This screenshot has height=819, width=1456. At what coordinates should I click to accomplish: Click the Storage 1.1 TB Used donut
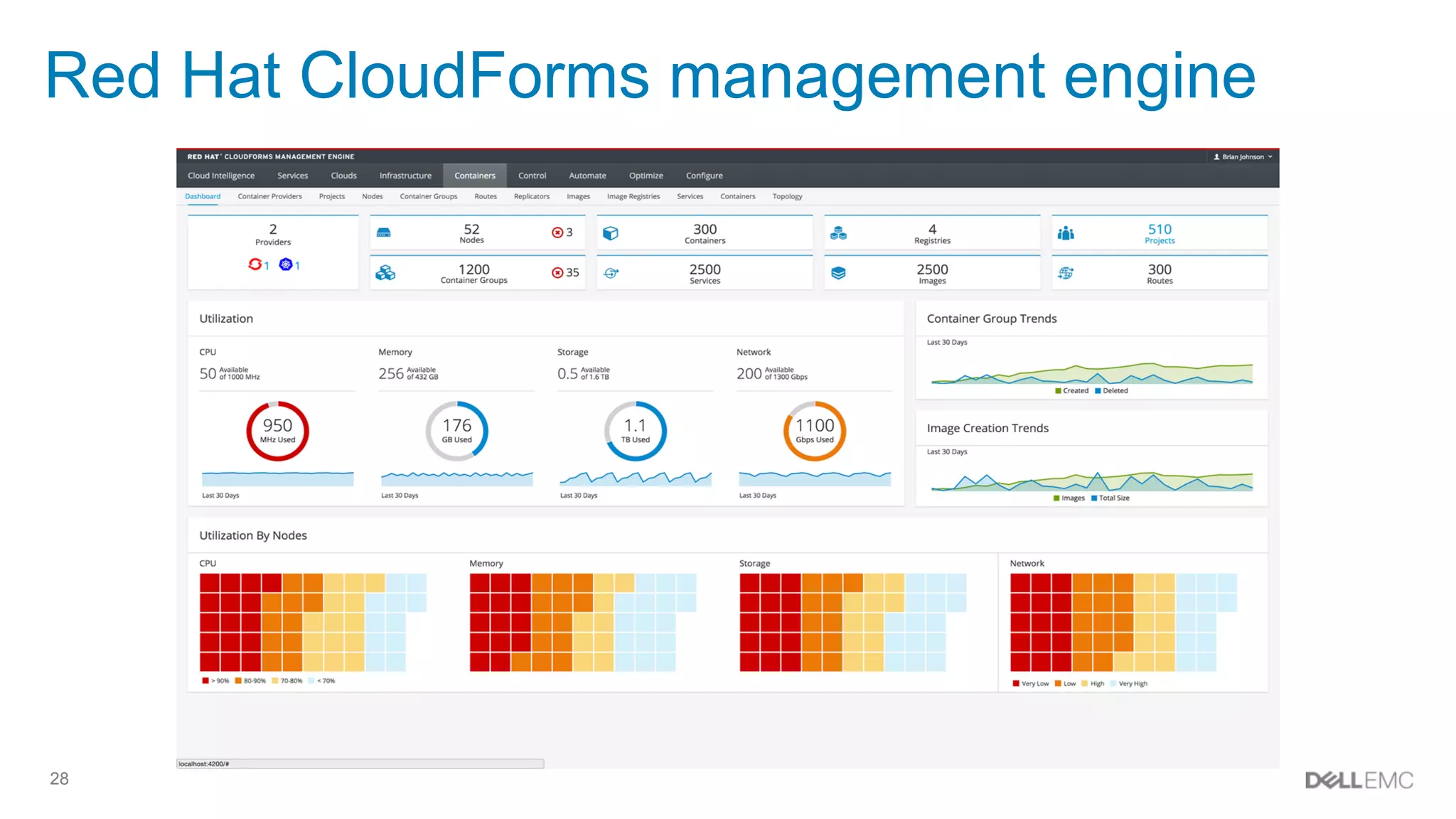tap(636, 431)
